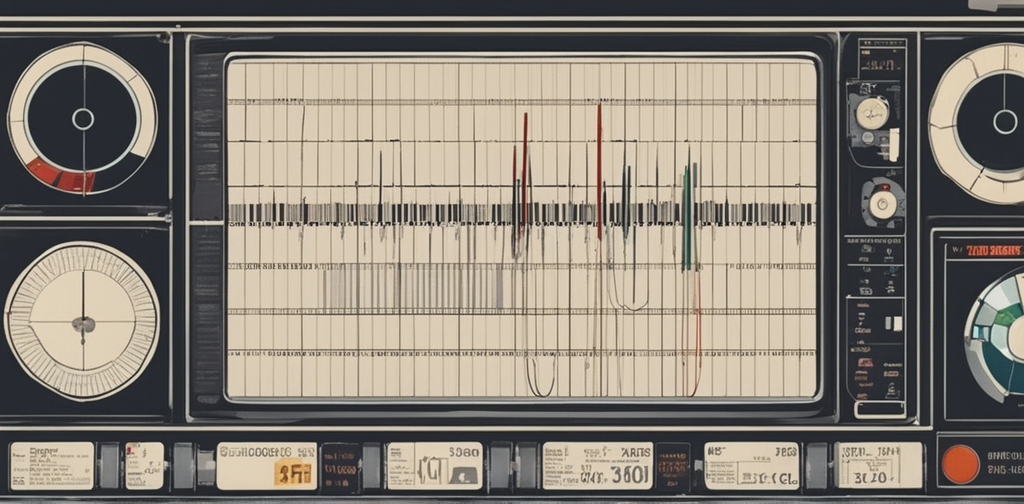Click the tallest red spike on the chart display
This screenshot has height=504, width=1024.
(x=599, y=172)
